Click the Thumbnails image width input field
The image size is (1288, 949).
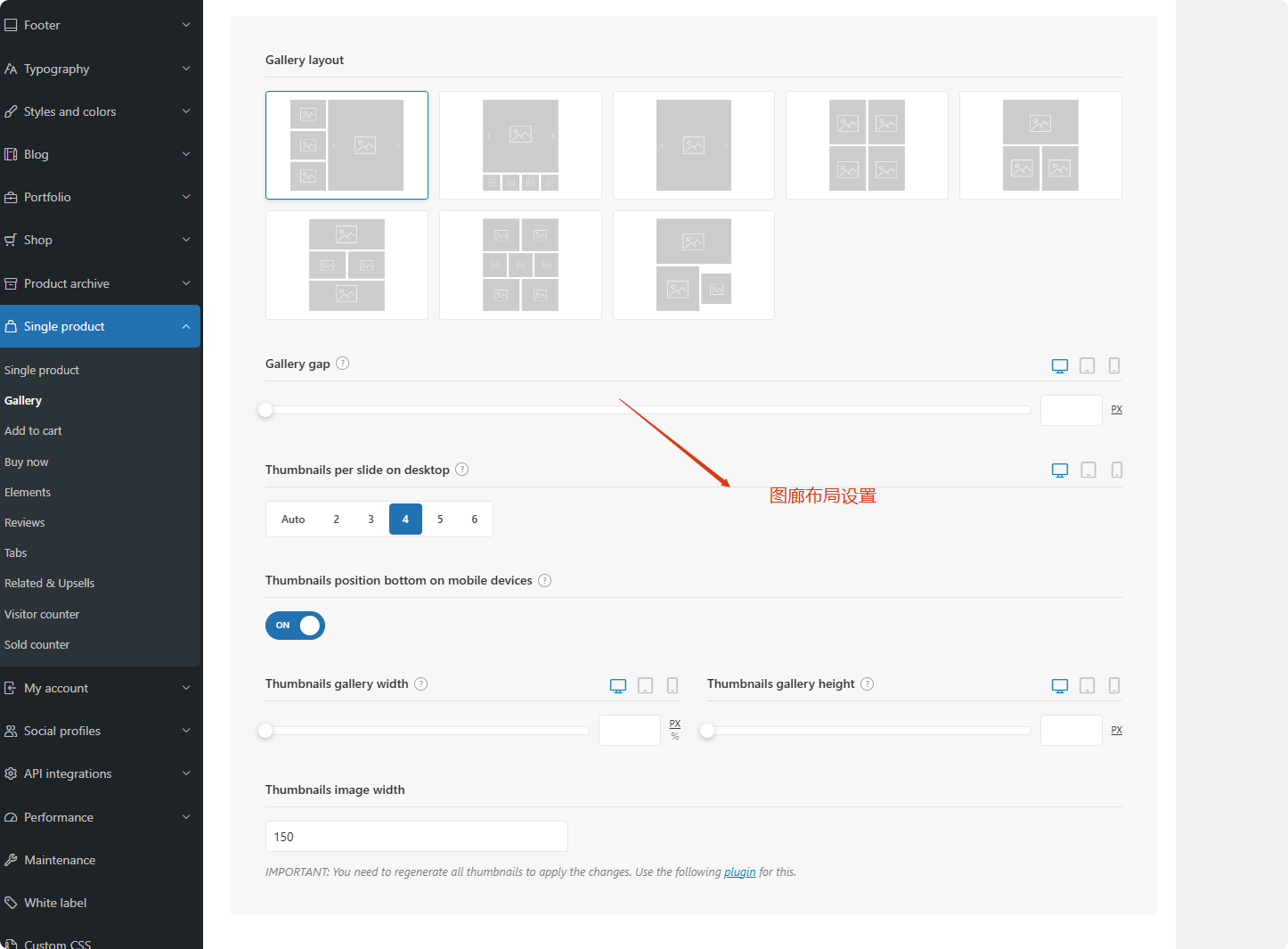pyautogui.click(x=416, y=837)
